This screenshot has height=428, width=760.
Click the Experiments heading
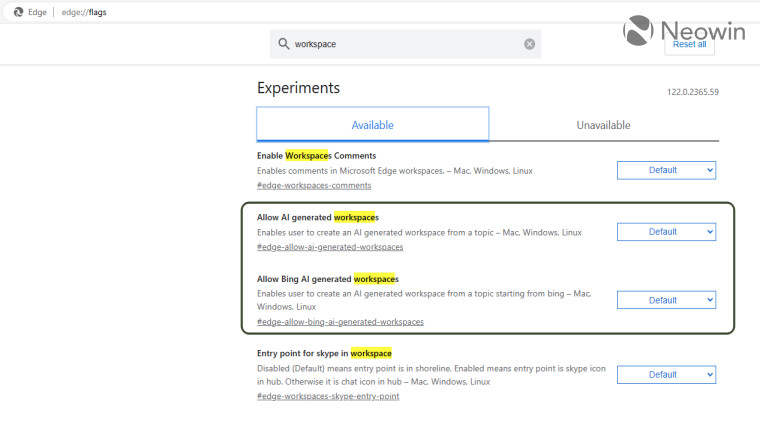[x=299, y=88]
